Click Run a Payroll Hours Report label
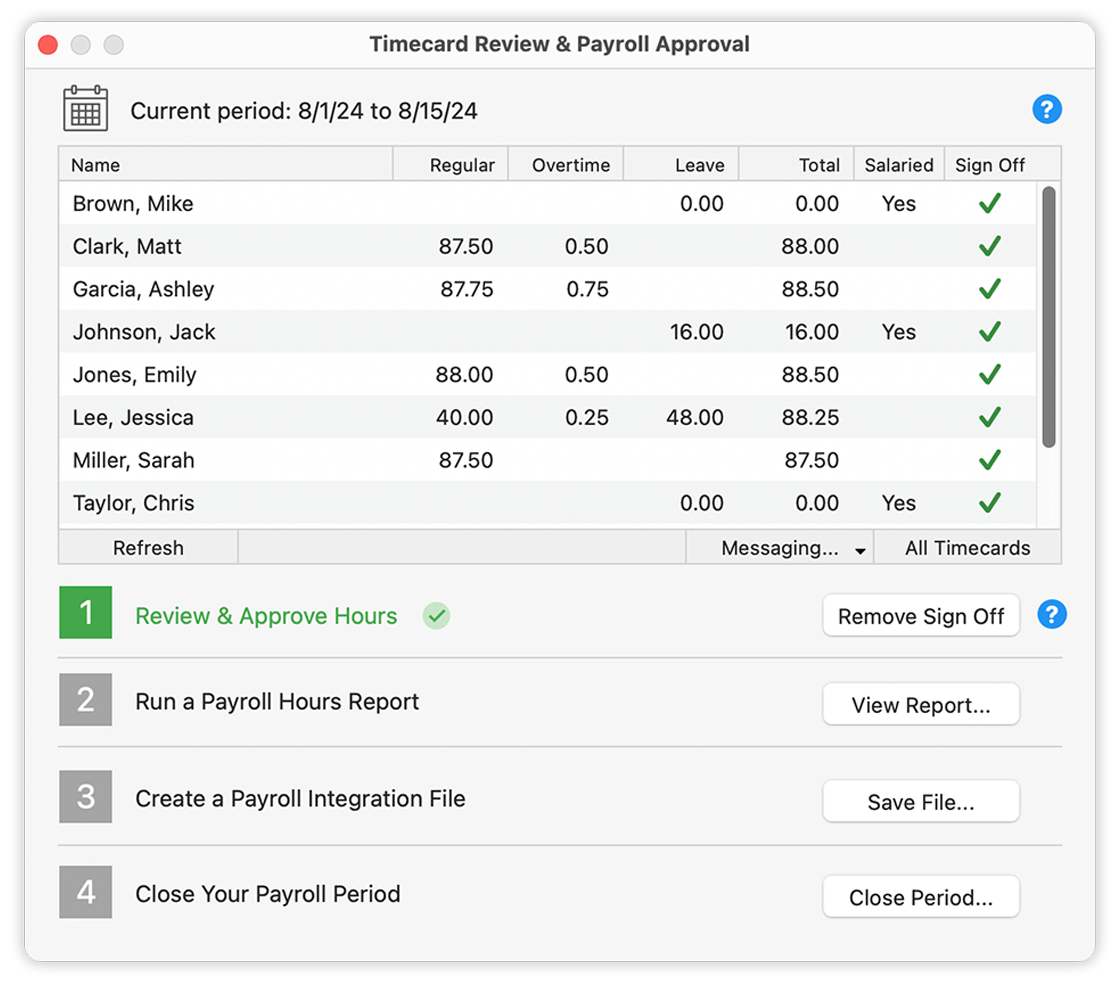 [x=277, y=702]
